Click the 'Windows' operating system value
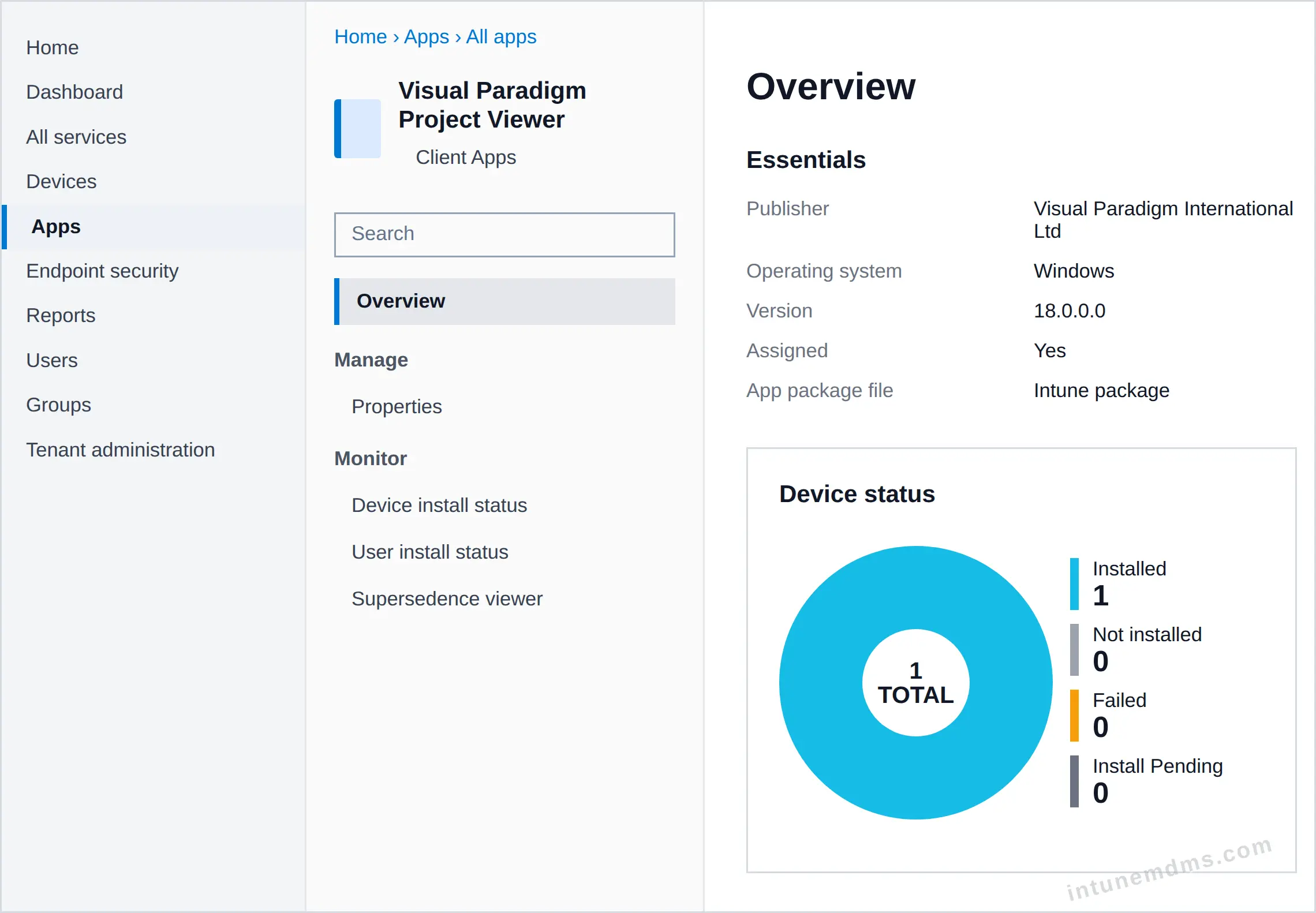 (1074, 271)
